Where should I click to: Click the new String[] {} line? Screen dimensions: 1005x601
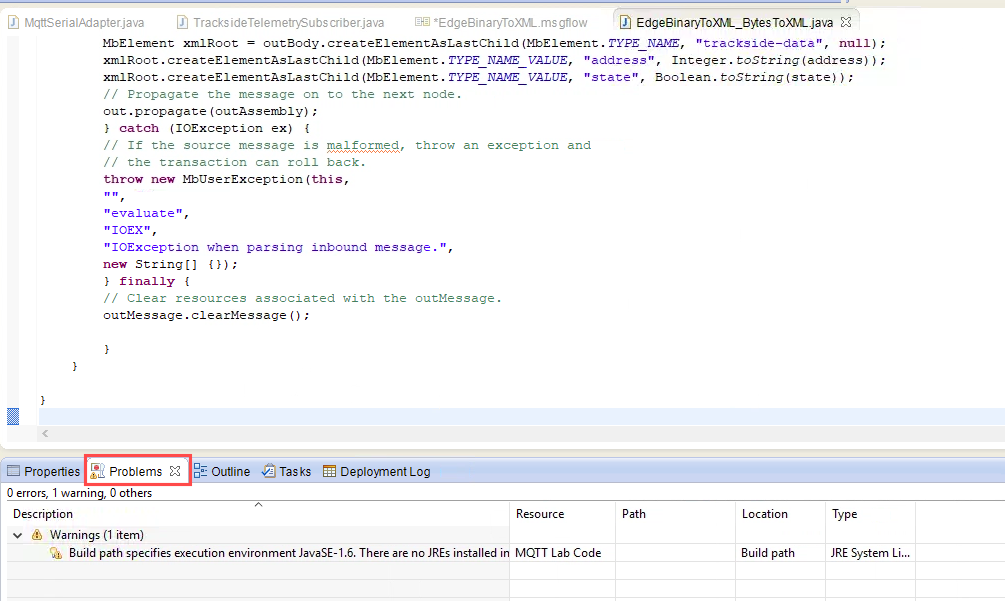point(170,265)
